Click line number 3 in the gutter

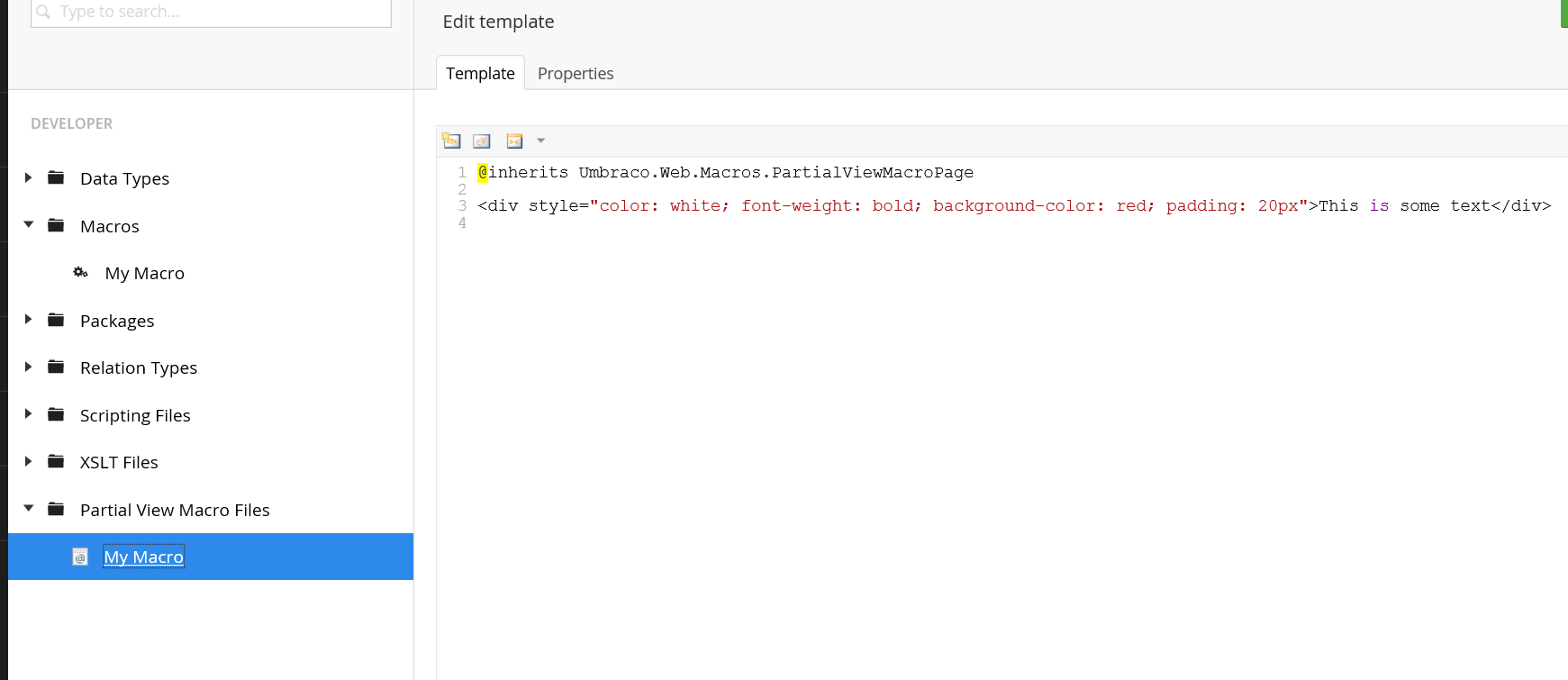tap(462, 205)
